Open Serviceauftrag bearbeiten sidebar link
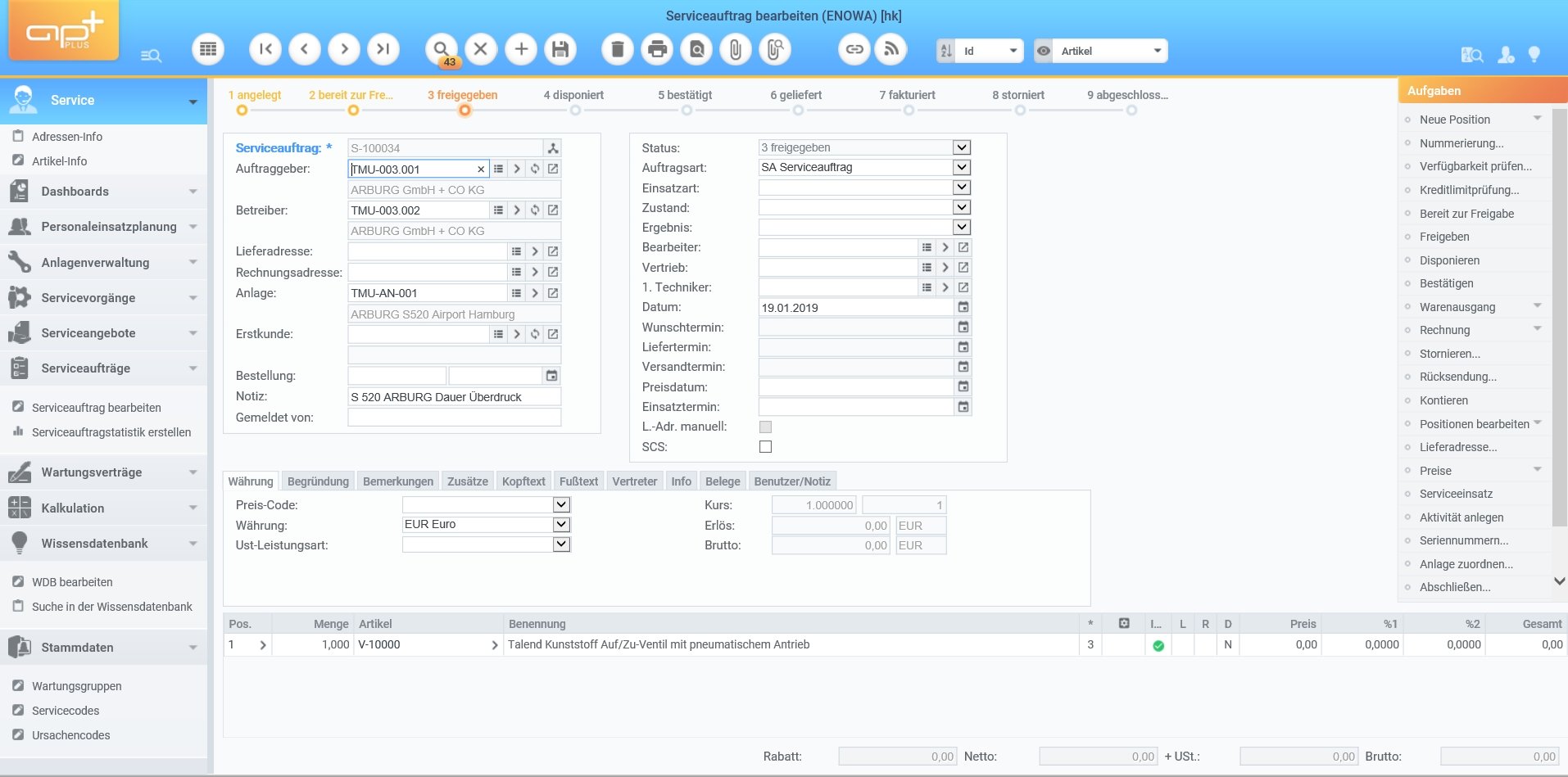 (96, 408)
